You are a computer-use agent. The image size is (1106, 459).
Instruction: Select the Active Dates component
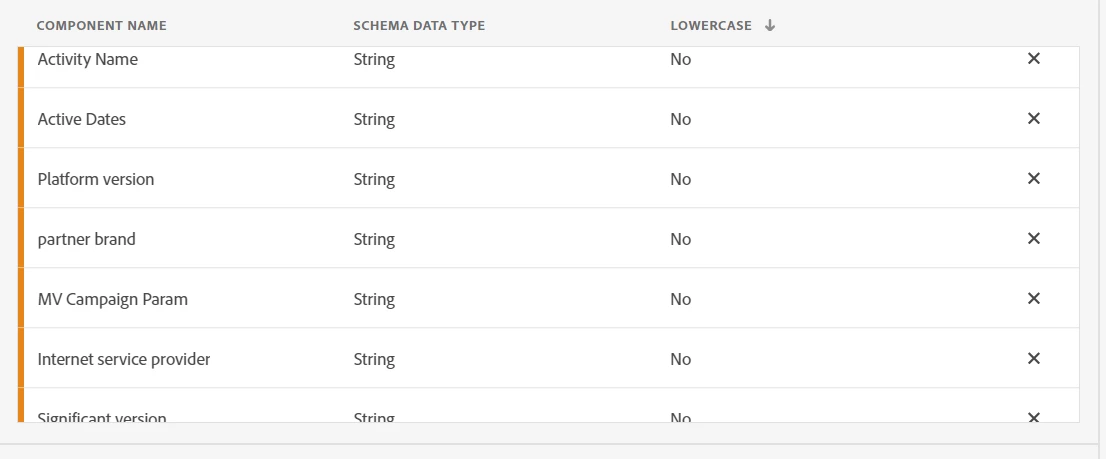(82, 119)
